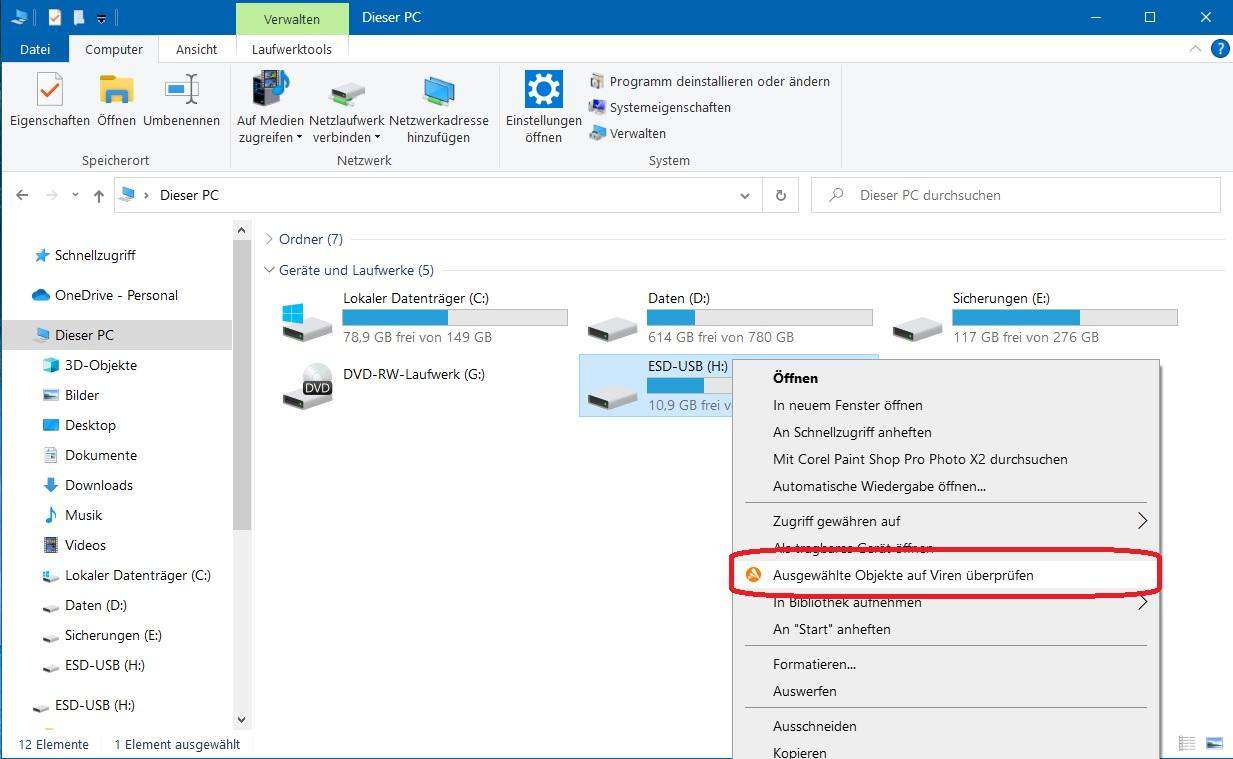Screen dimensions: 1233x759
Task: Choose An Schnellzugriff anheften
Action: coord(852,432)
